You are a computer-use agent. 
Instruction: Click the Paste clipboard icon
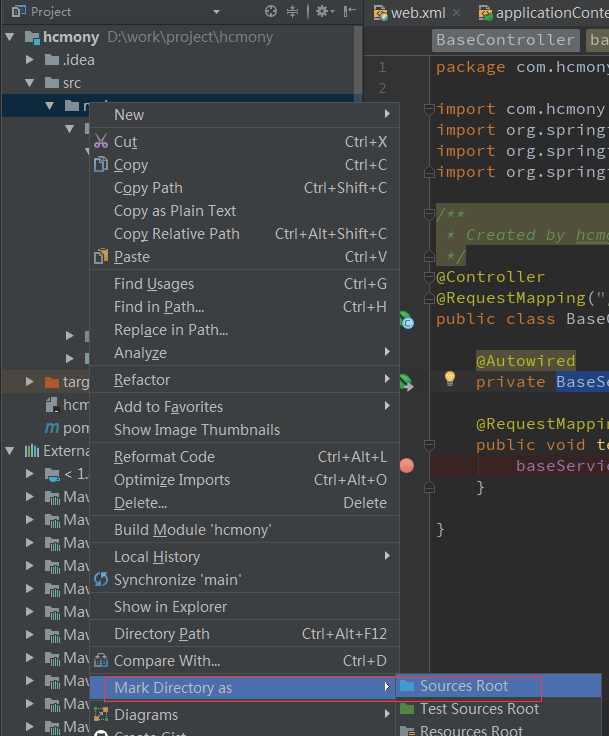(100, 257)
